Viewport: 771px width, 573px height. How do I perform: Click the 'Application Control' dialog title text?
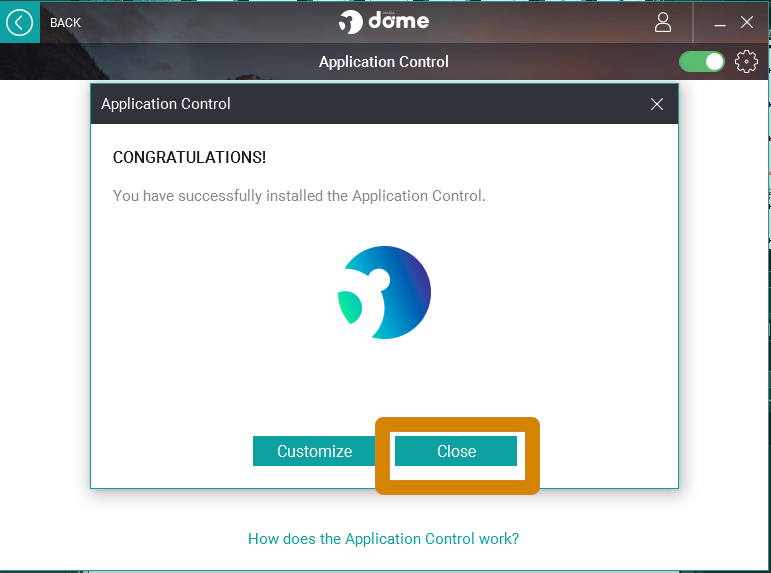point(166,104)
